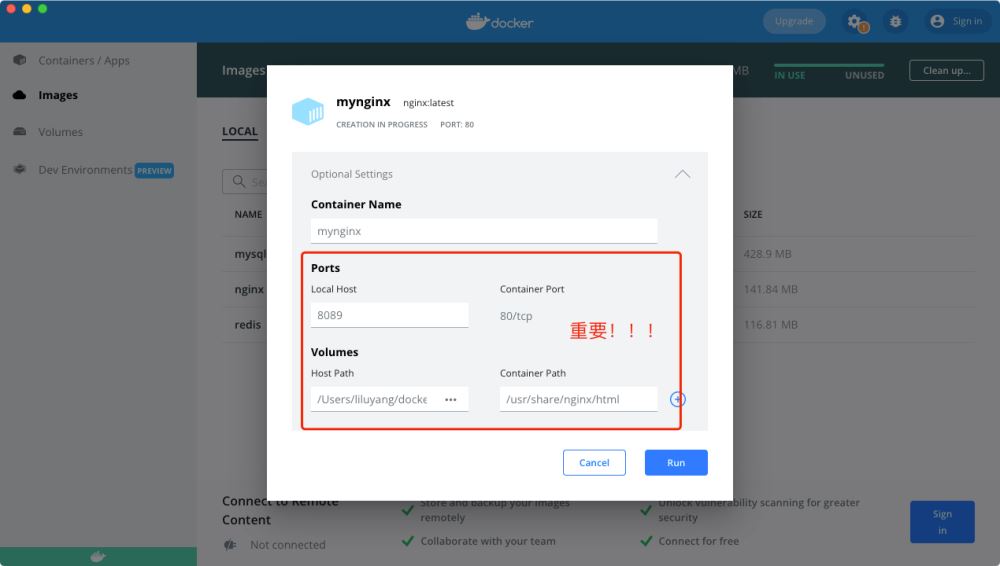Screen dimensions: 1000x566
Task: Switch to the LOCAL tab
Action: 240,131
